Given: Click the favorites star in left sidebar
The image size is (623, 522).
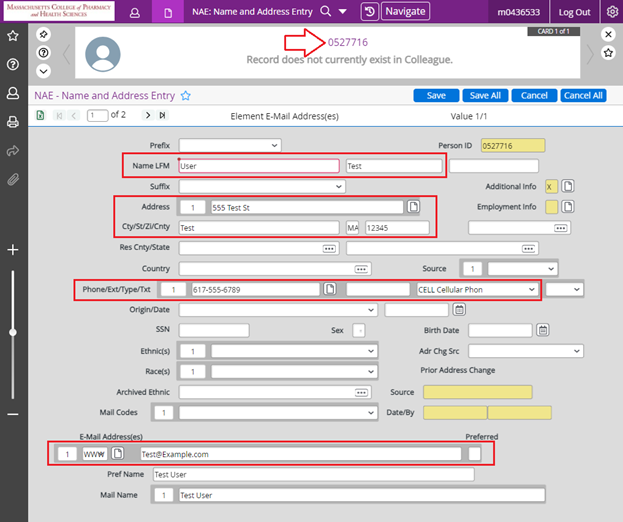Looking at the screenshot, I should click(x=13, y=36).
